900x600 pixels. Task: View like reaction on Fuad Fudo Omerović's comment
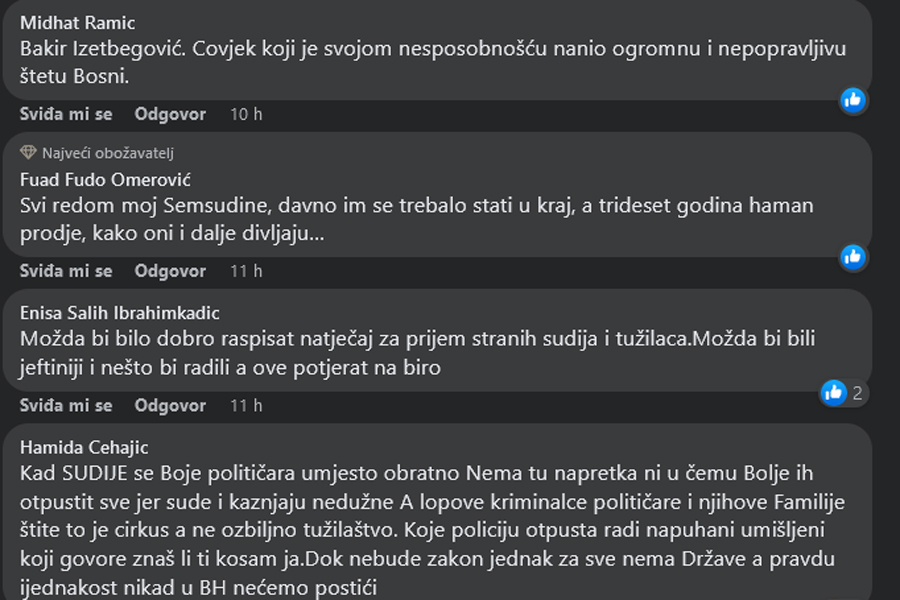853,257
